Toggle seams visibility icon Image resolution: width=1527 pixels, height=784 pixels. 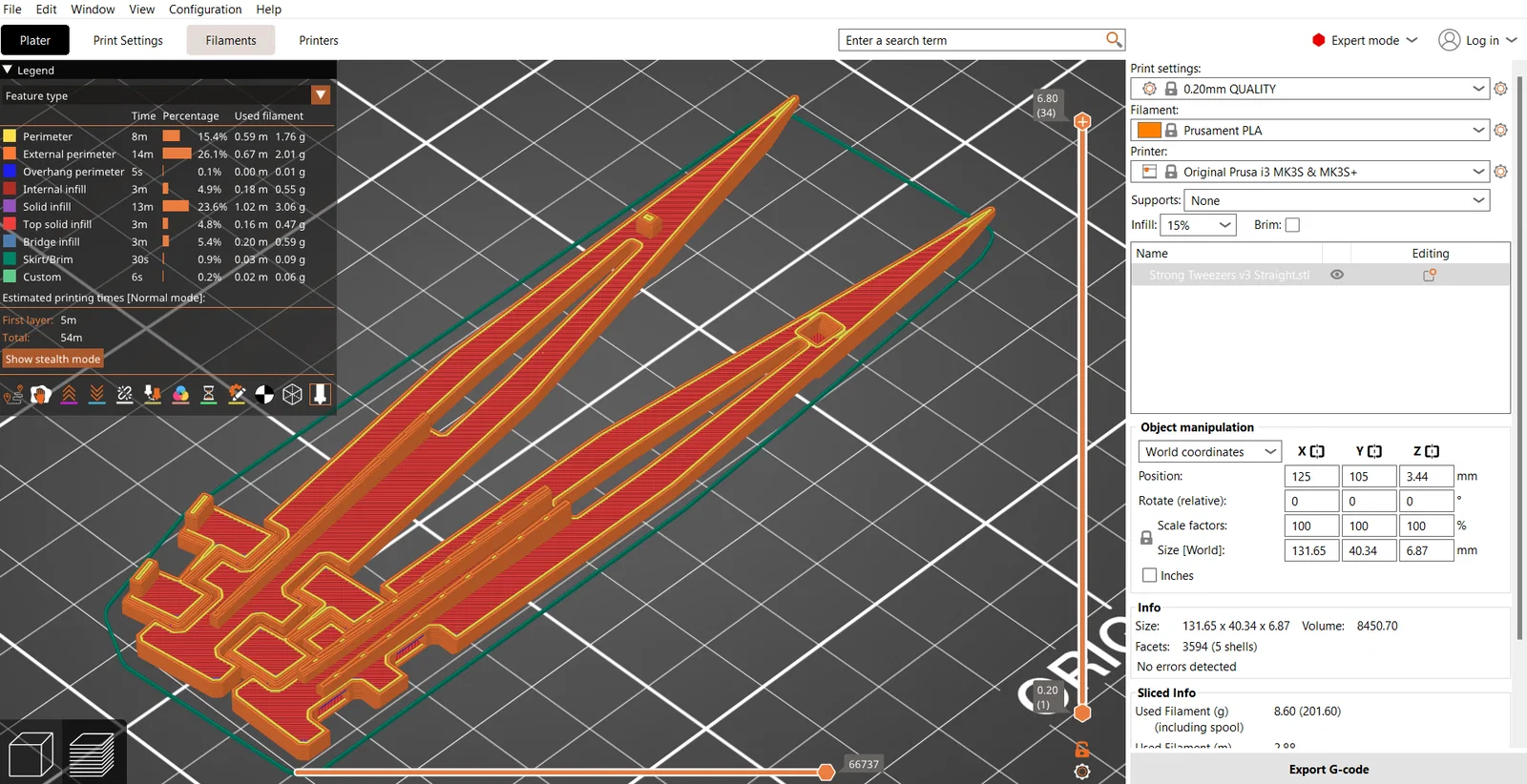[x=125, y=394]
